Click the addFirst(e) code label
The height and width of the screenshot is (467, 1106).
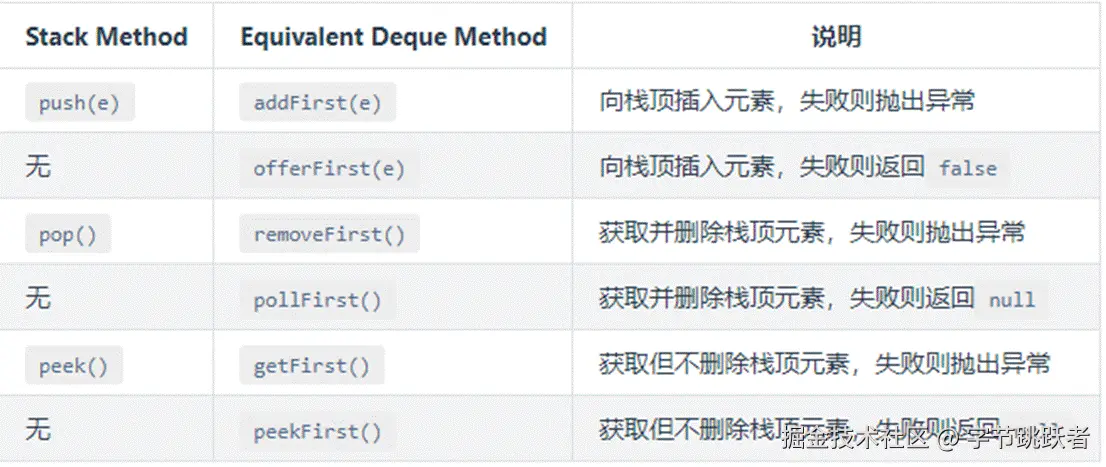coord(317,103)
